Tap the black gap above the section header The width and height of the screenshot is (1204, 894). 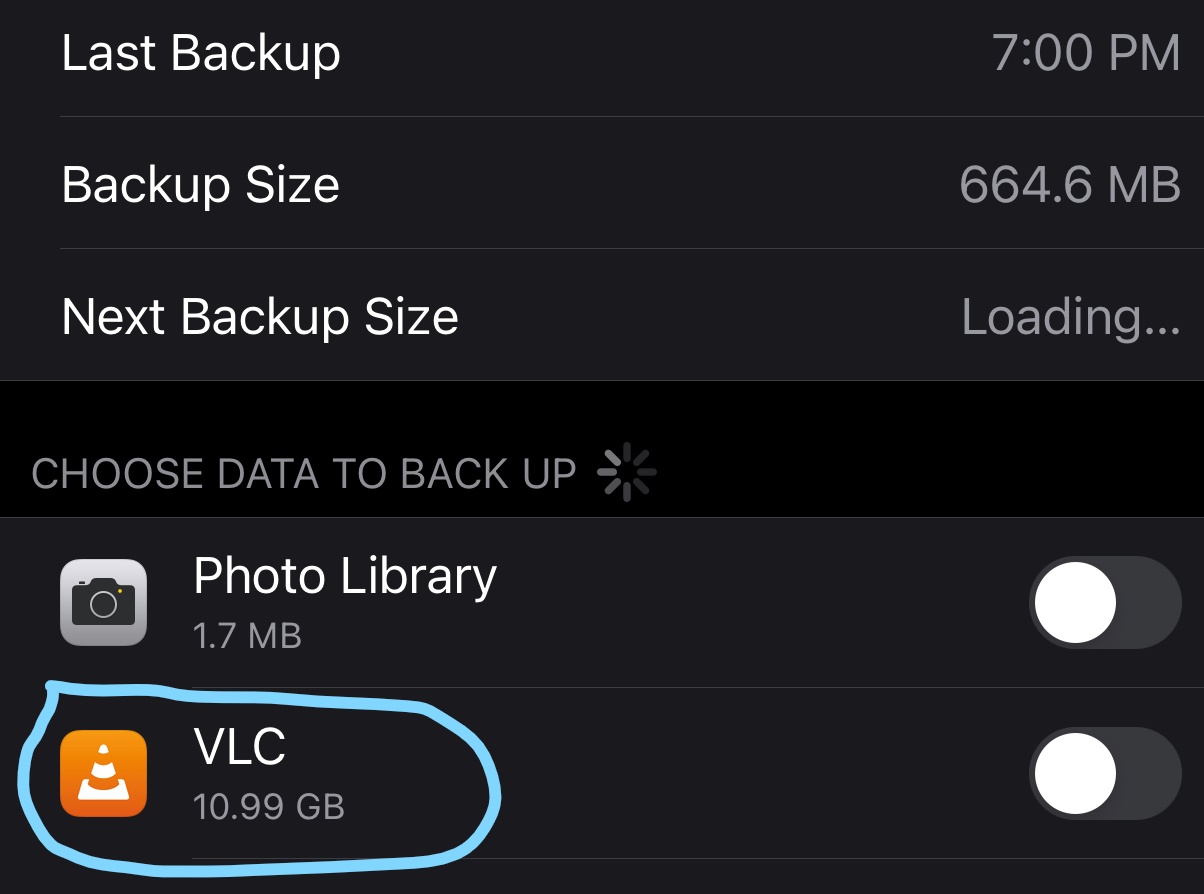[x=600, y=410]
